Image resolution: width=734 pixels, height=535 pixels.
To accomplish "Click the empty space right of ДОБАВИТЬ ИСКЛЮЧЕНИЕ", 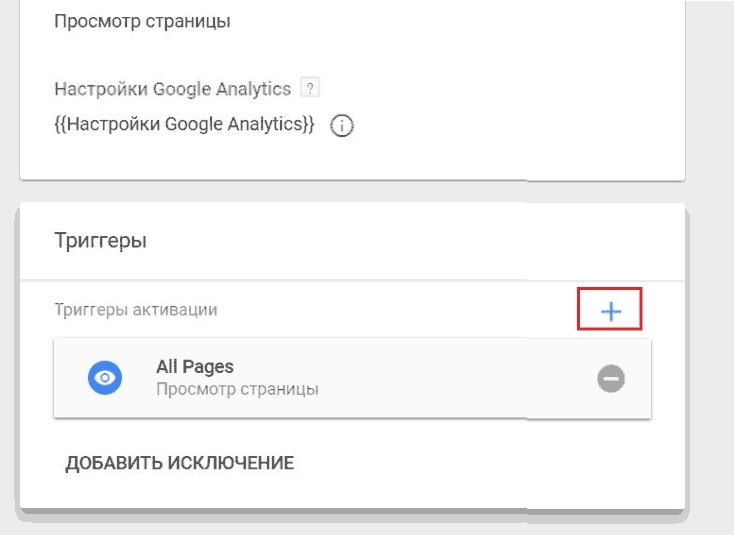I will [x=468, y=463].
